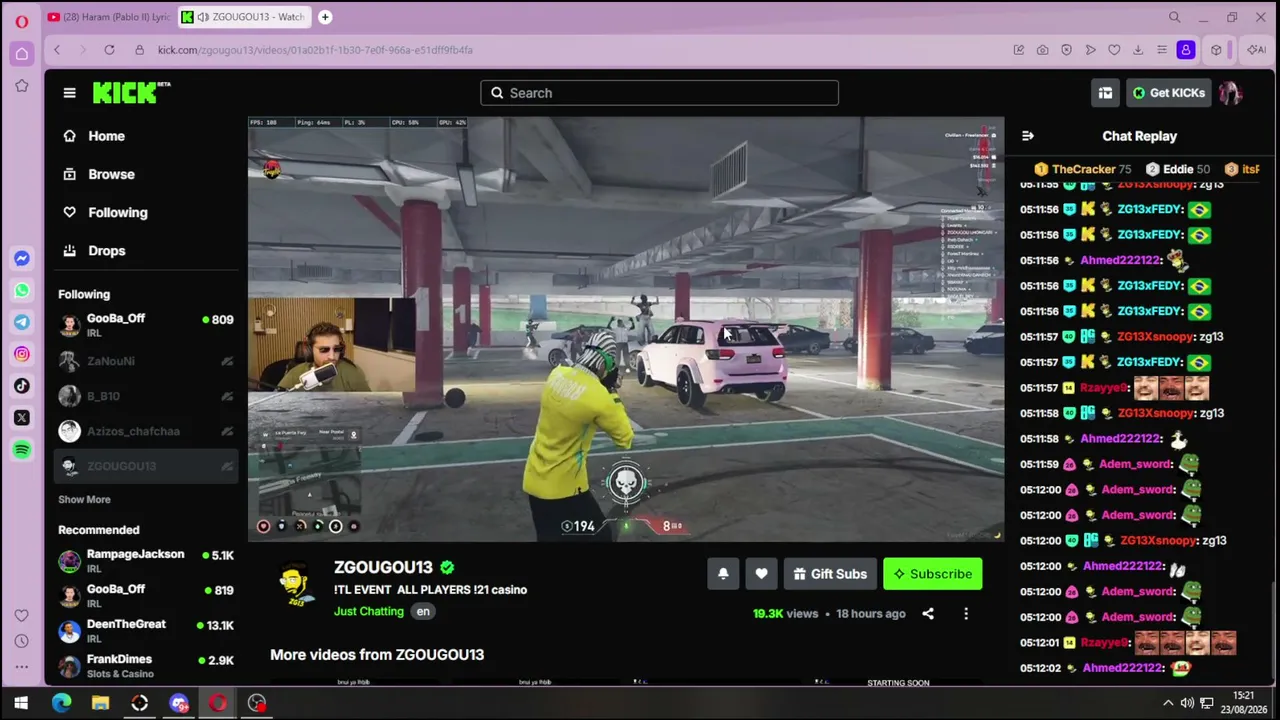
Task: Click the Subscribe button
Action: pyautogui.click(x=933, y=574)
